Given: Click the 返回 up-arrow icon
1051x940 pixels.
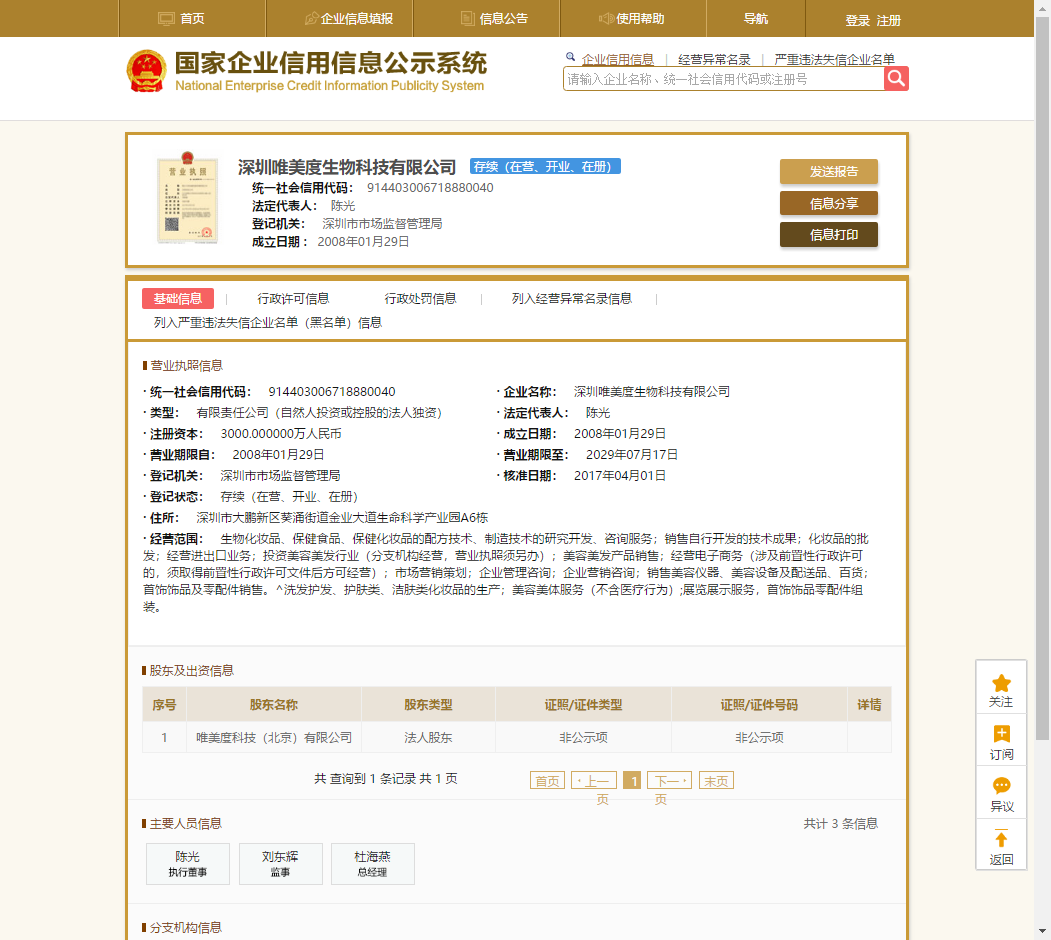Looking at the screenshot, I should pyautogui.click(x=1001, y=840).
